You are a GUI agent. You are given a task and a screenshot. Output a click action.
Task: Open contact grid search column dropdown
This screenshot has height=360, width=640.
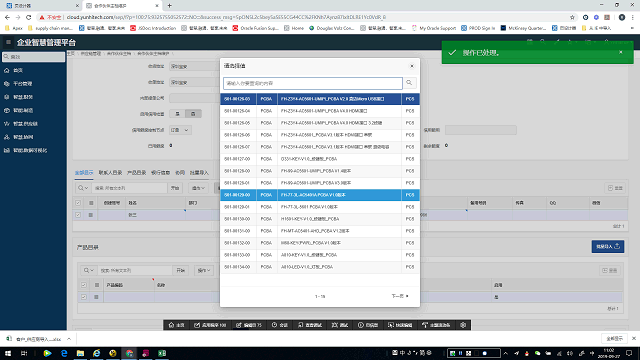click(83, 188)
